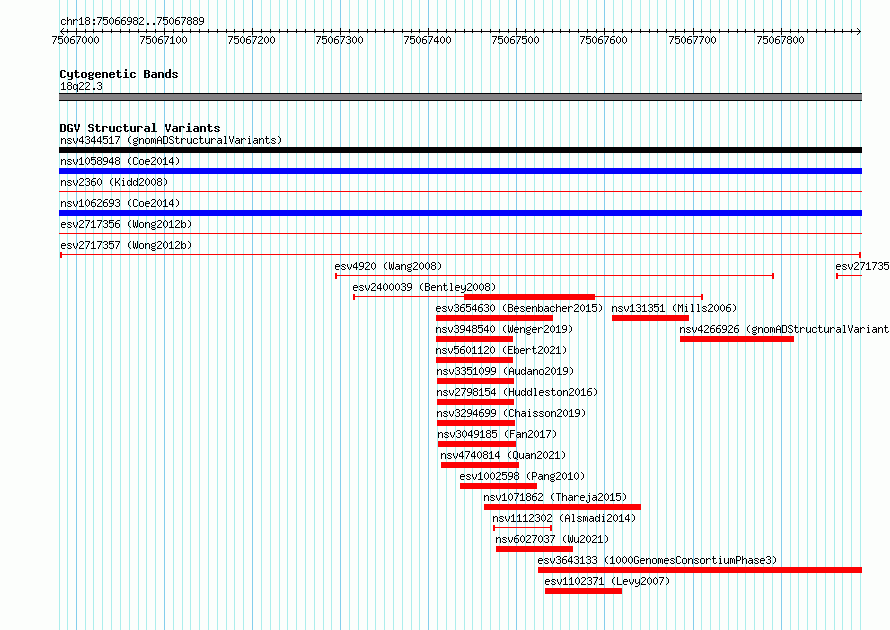Open esv3654630 (Besenbacher2015) label
The height and width of the screenshot is (630, 890).
(x=519, y=308)
